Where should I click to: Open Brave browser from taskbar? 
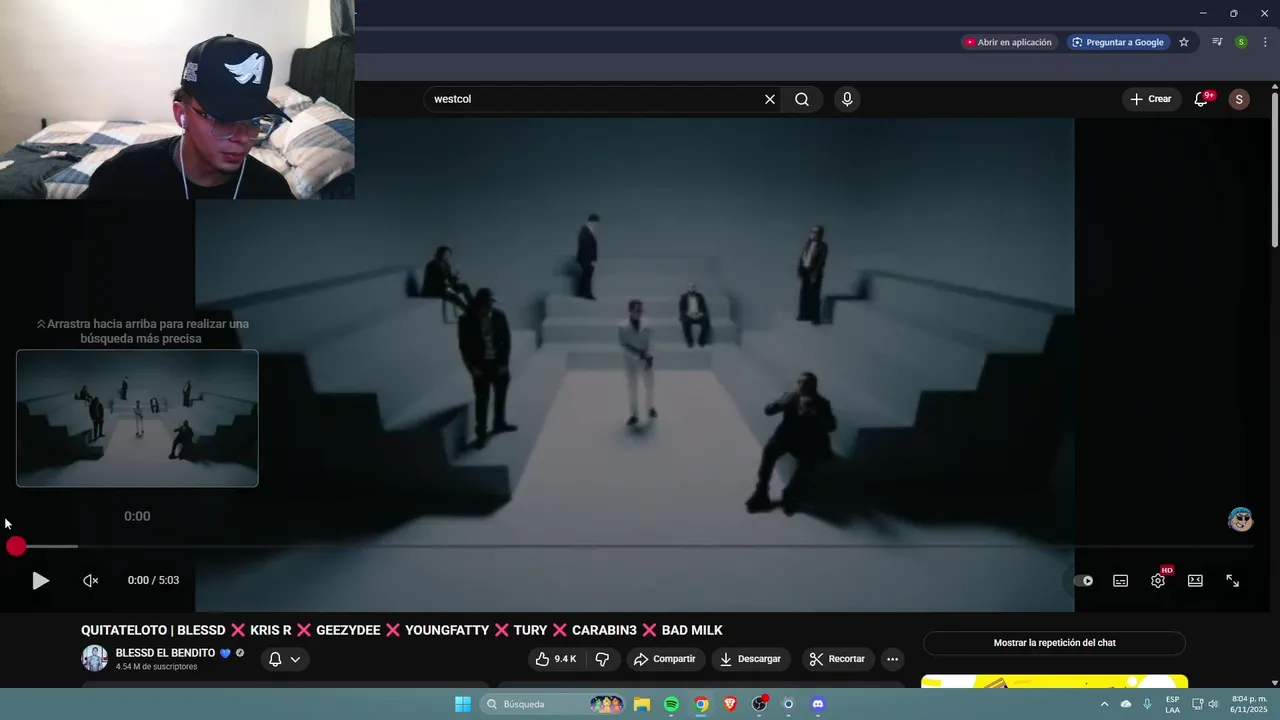tap(730, 704)
